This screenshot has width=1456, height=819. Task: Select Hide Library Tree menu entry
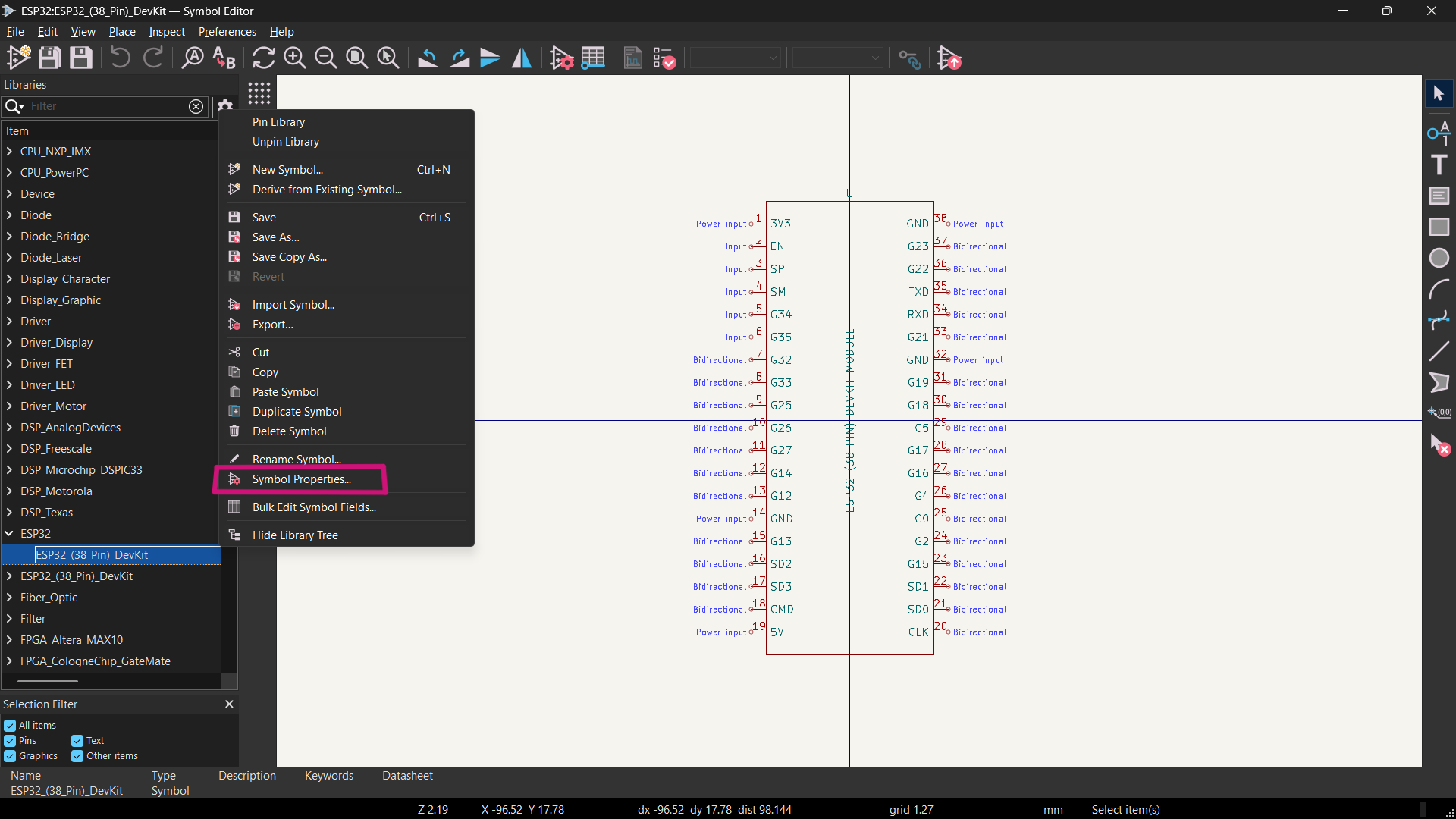click(347, 535)
